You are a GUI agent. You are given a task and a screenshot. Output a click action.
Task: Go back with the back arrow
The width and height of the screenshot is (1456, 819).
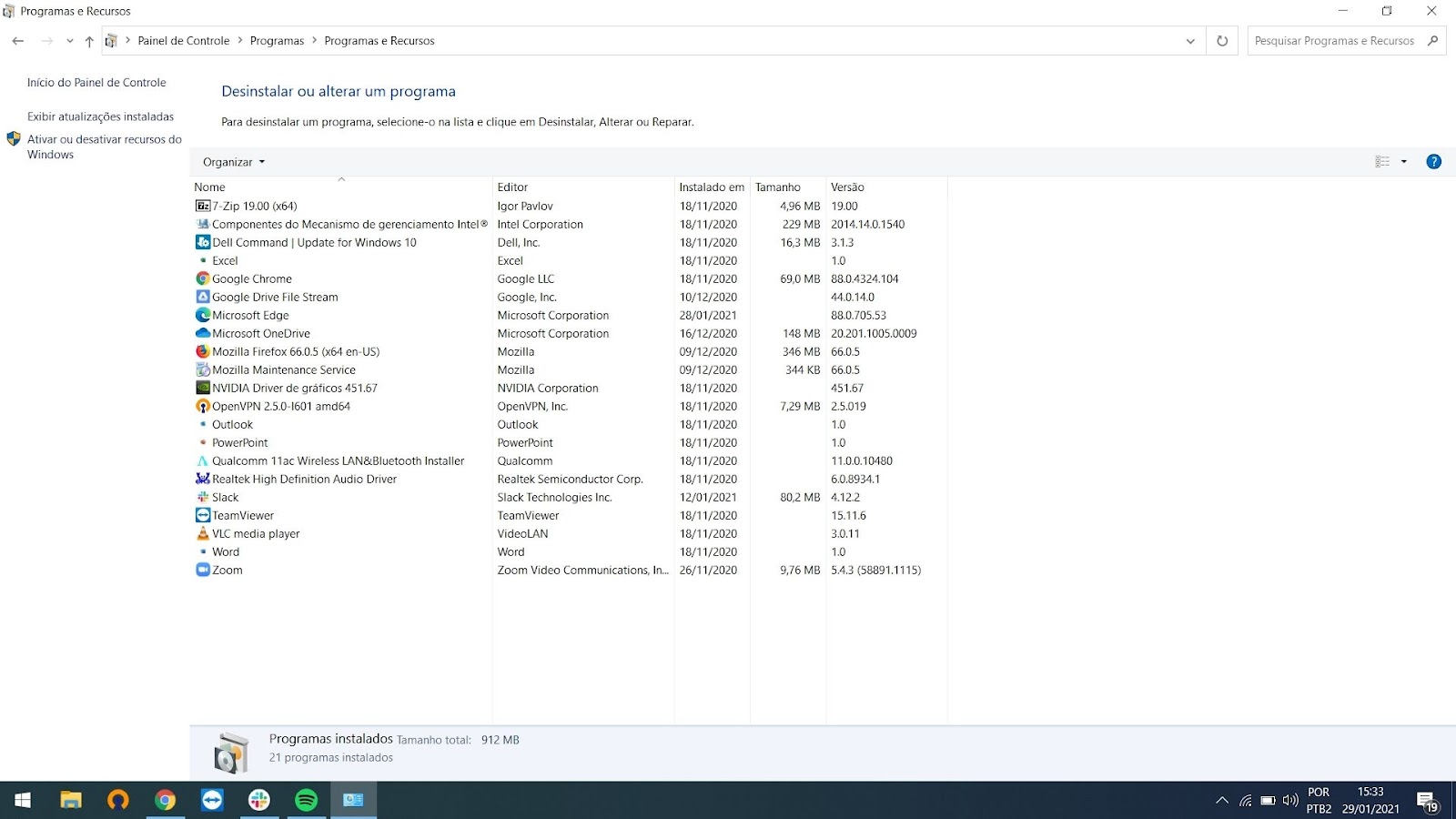click(x=18, y=41)
